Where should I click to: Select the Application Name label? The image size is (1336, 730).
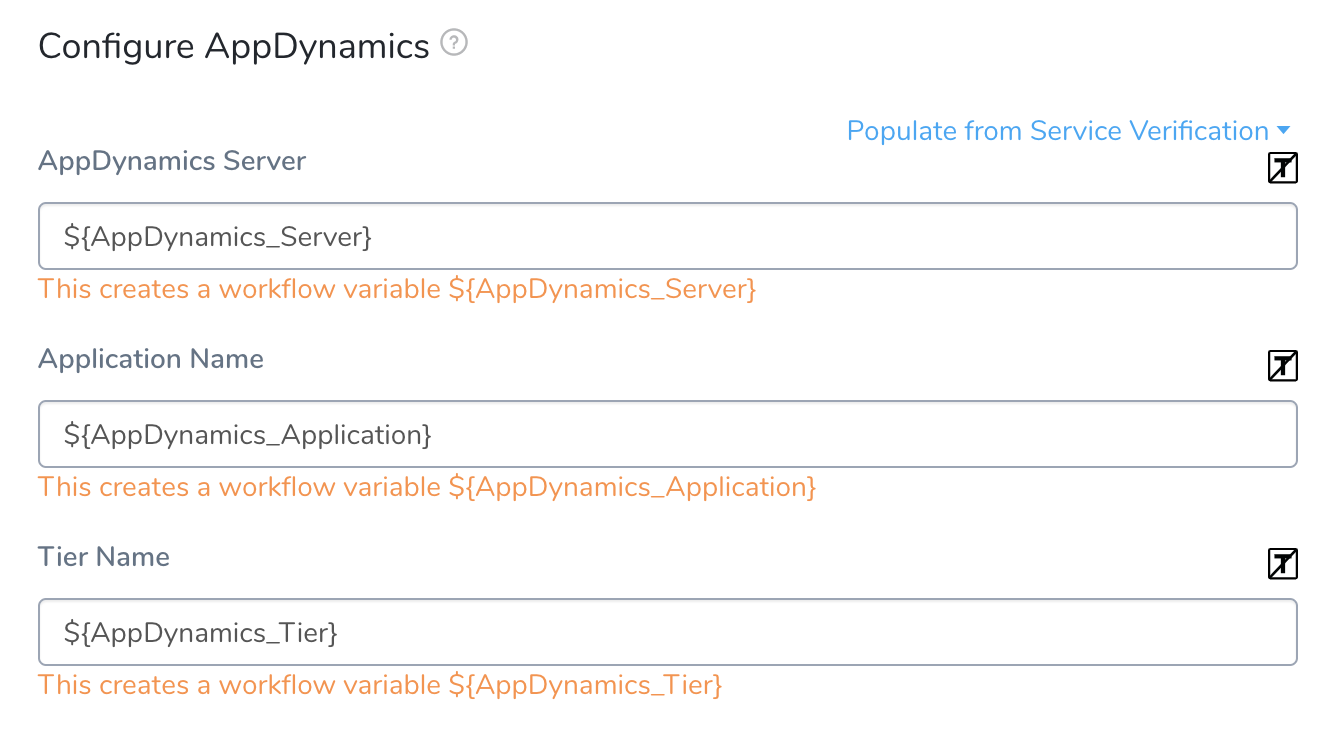tap(151, 359)
